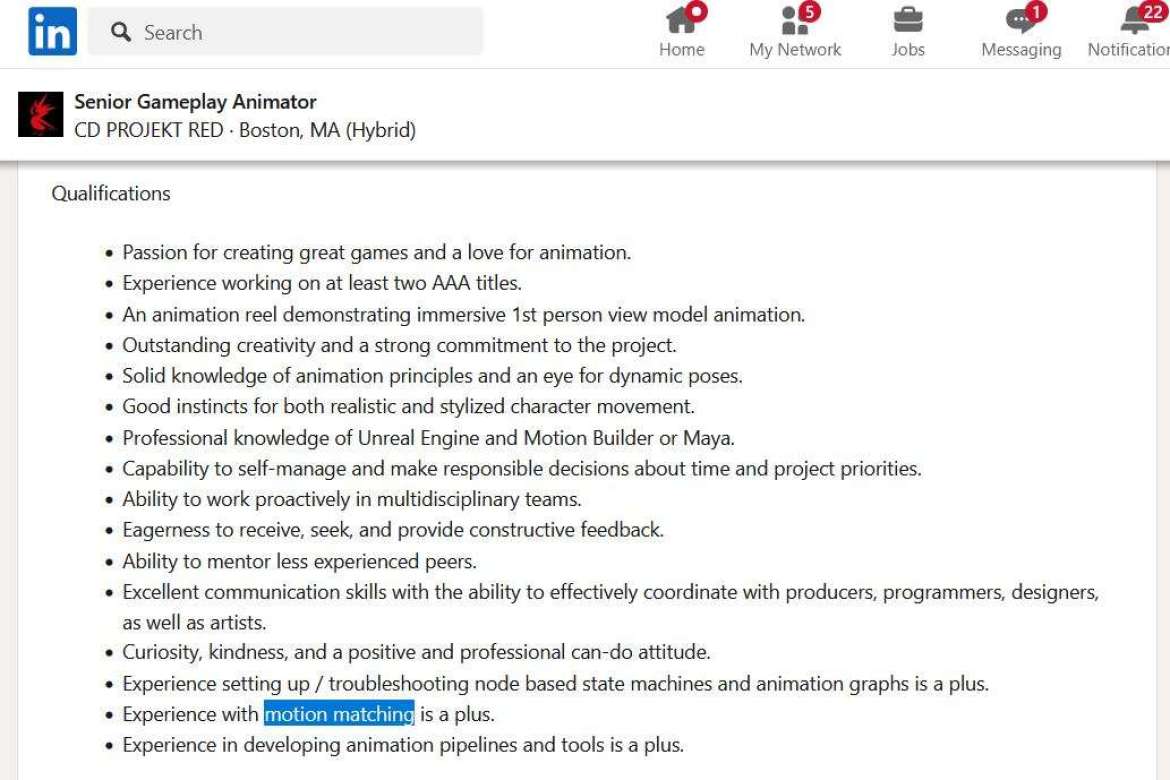Click the Messaging unread badge showing 1
The height and width of the screenshot is (780, 1170).
tap(1036, 12)
